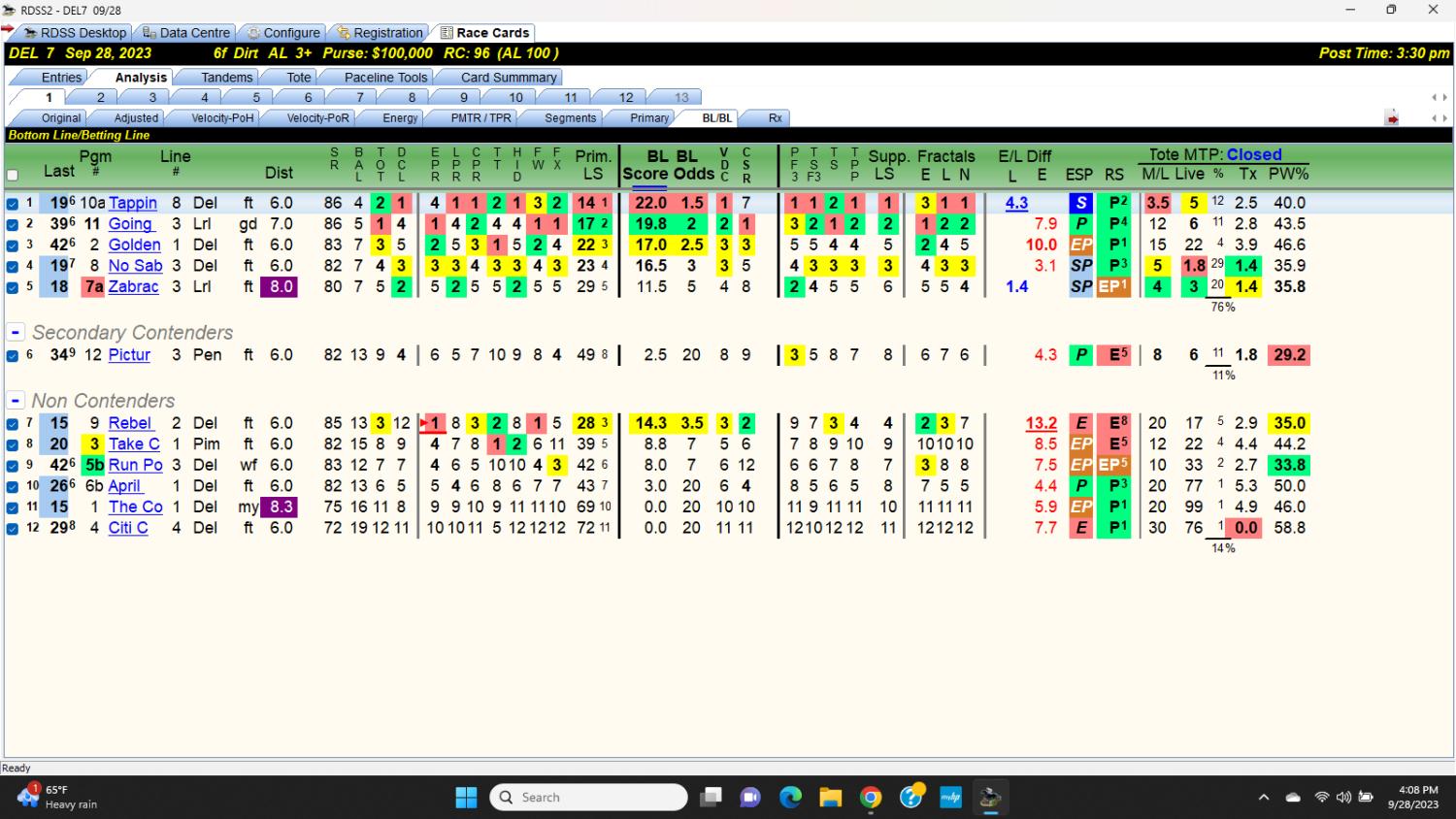This screenshot has width=1456, height=819.
Task: Click the taskbar Search box
Action: tap(589, 798)
